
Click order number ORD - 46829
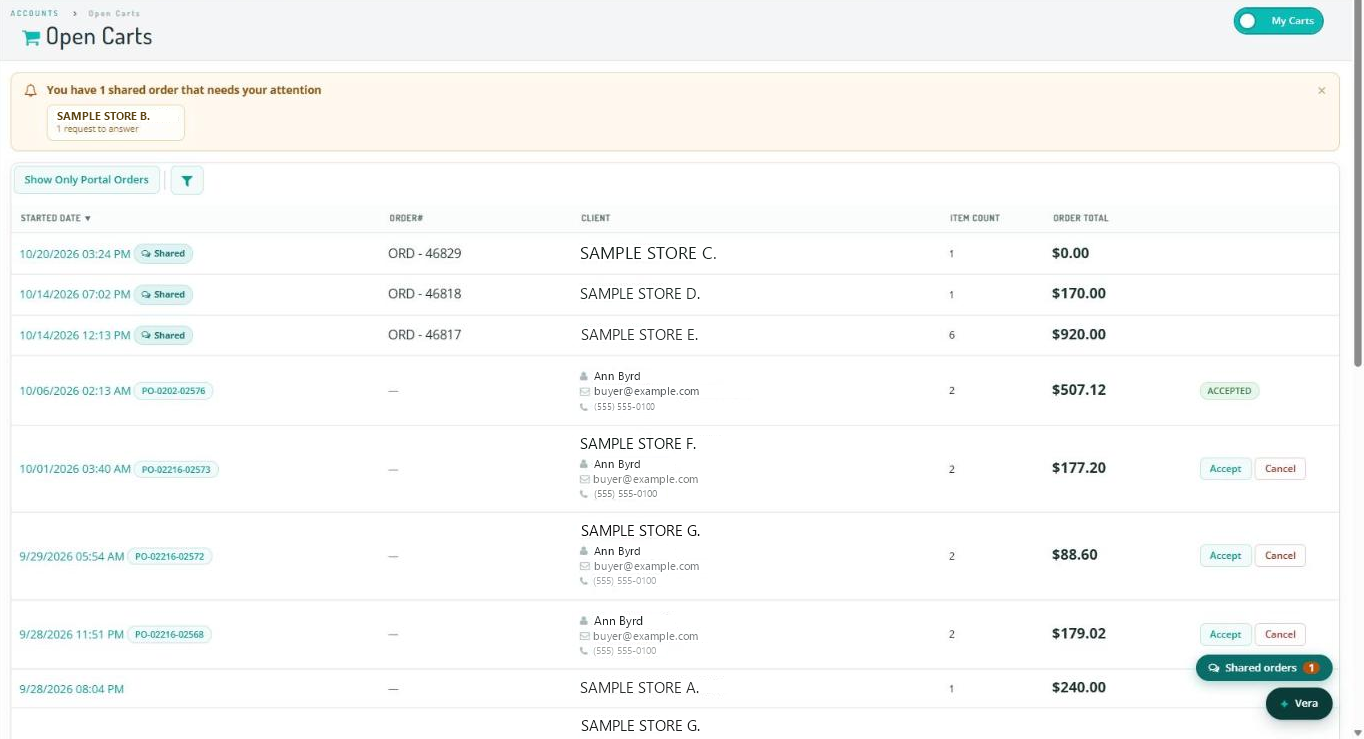pos(425,254)
